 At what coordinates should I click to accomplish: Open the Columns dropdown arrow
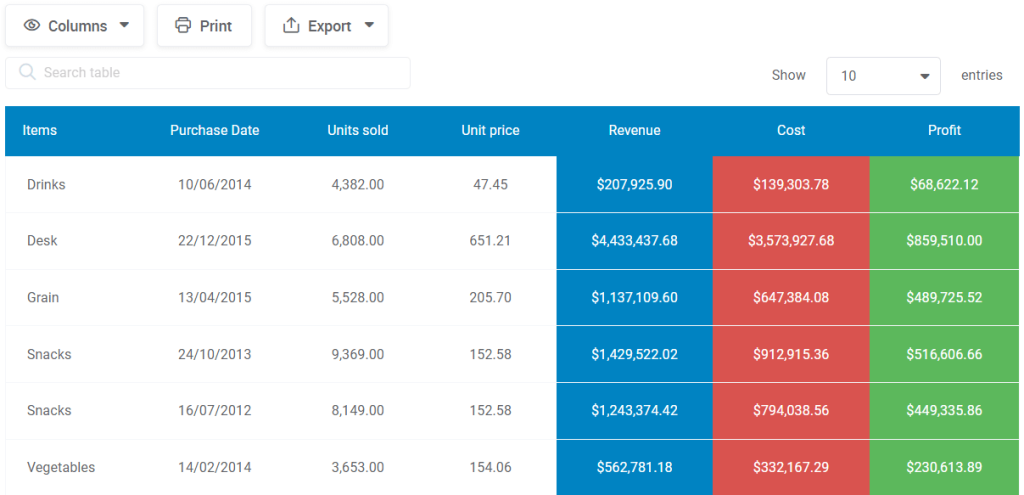click(124, 25)
